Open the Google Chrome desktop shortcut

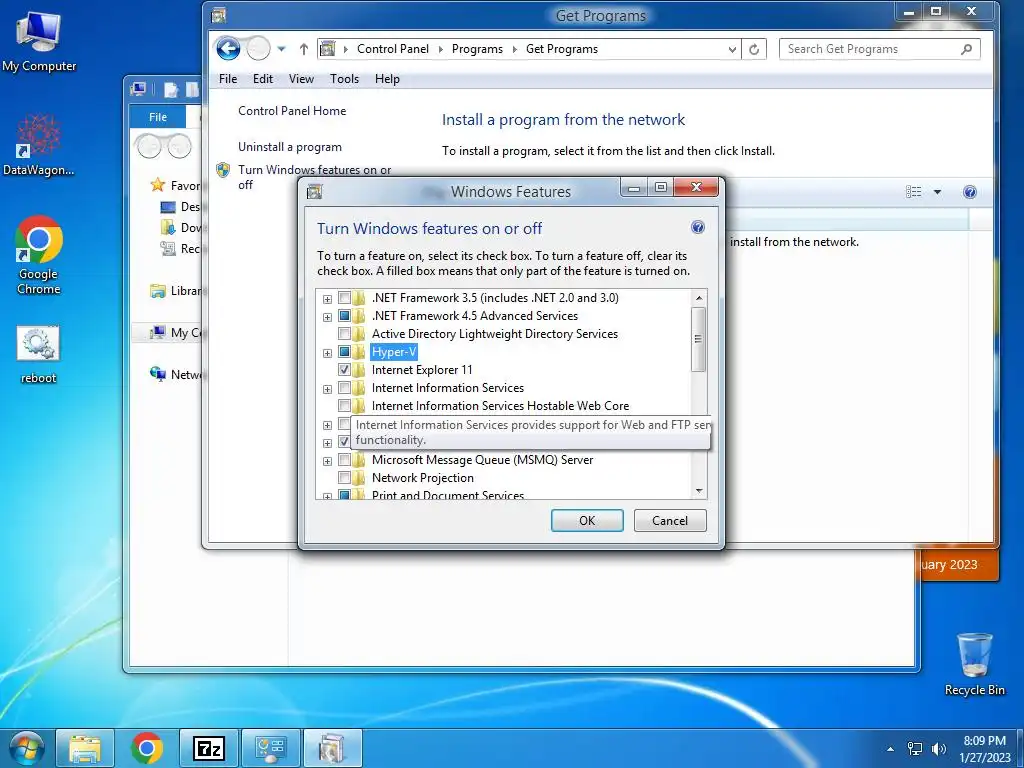[39, 255]
